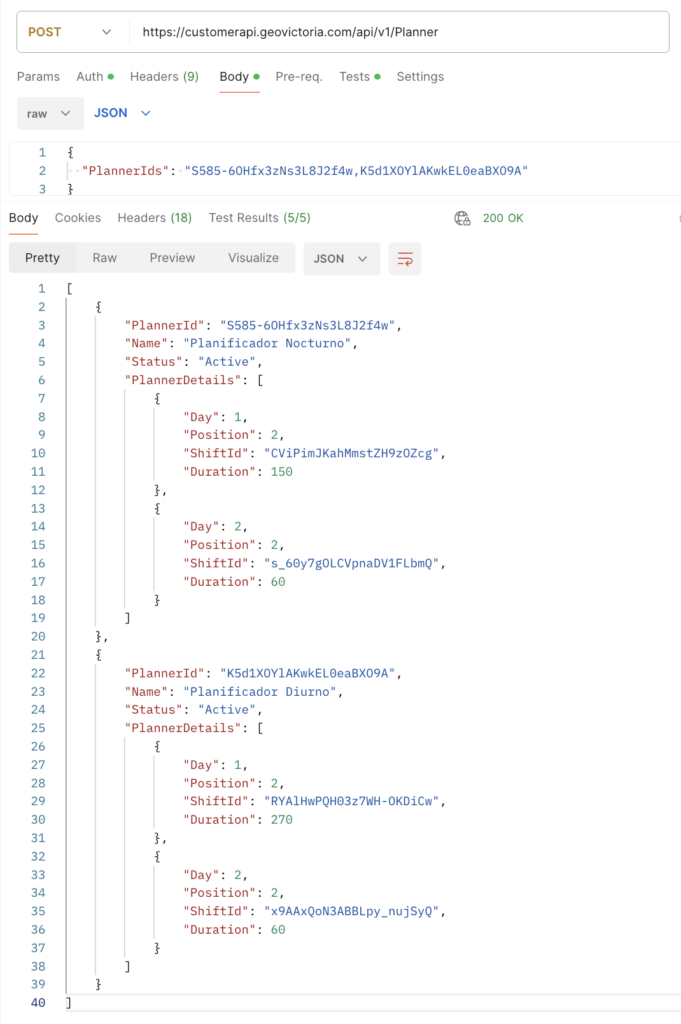The width and height of the screenshot is (681, 1024).
Task: Click the network globe icon beside status
Action: click(462, 218)
